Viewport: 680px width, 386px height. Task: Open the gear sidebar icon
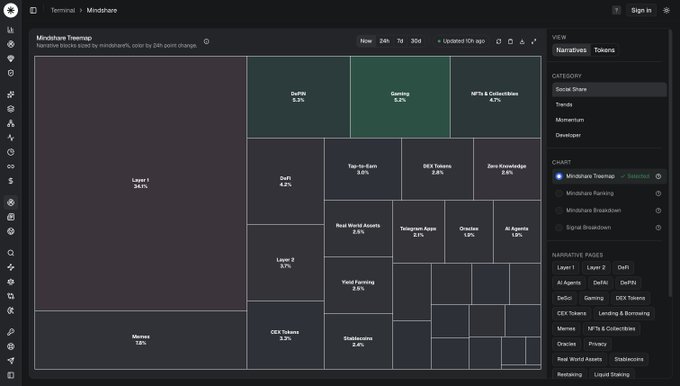(x=11, y=282)
